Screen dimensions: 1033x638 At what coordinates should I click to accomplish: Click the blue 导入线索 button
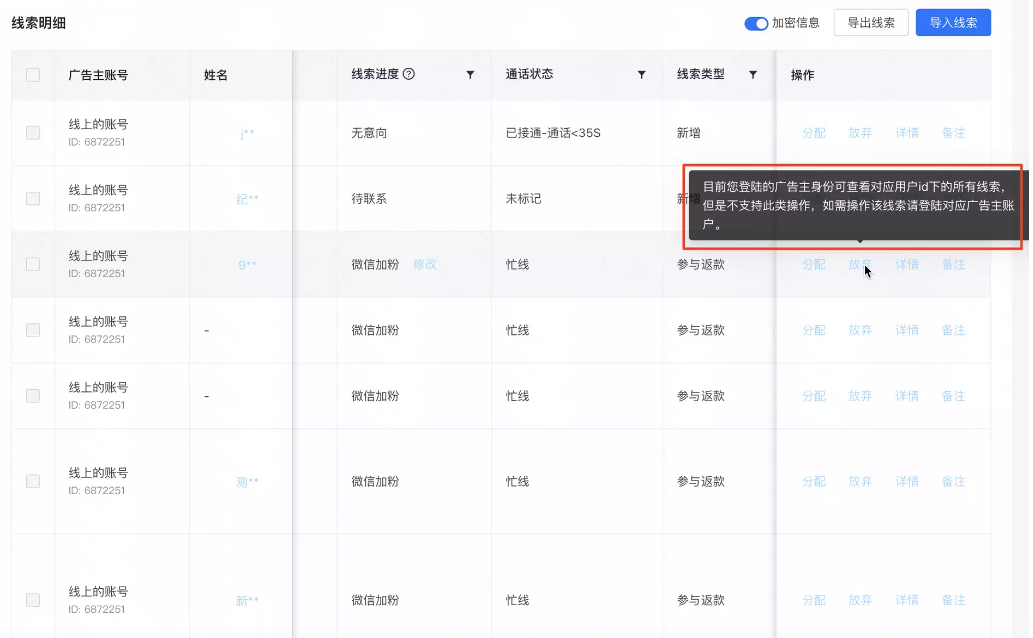[952, 22]
